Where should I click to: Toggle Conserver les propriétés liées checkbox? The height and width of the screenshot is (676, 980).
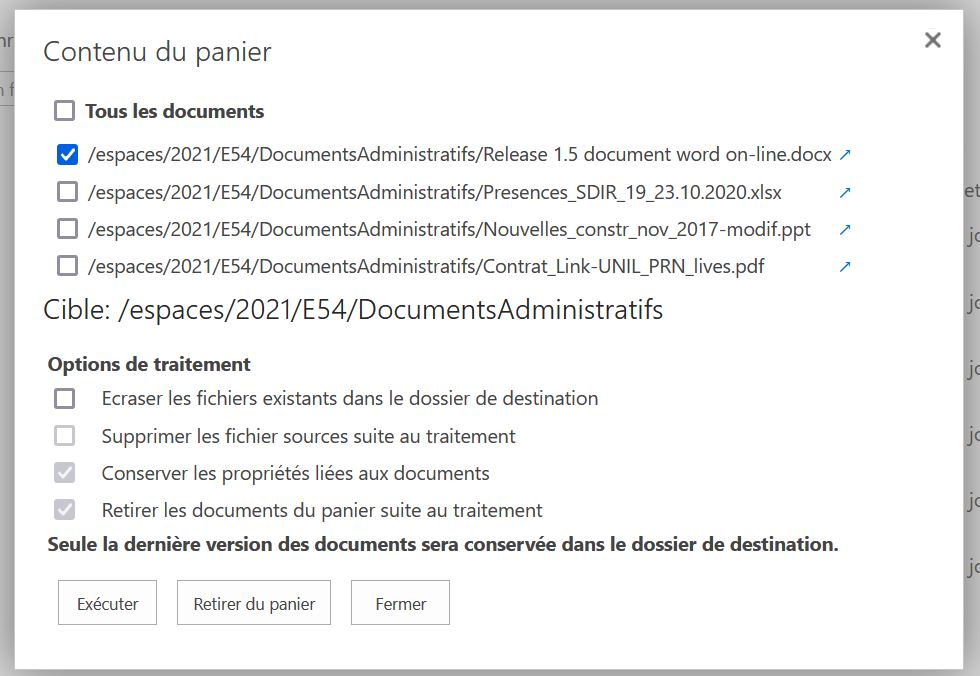pyautogui.click(x=65, y=473)
